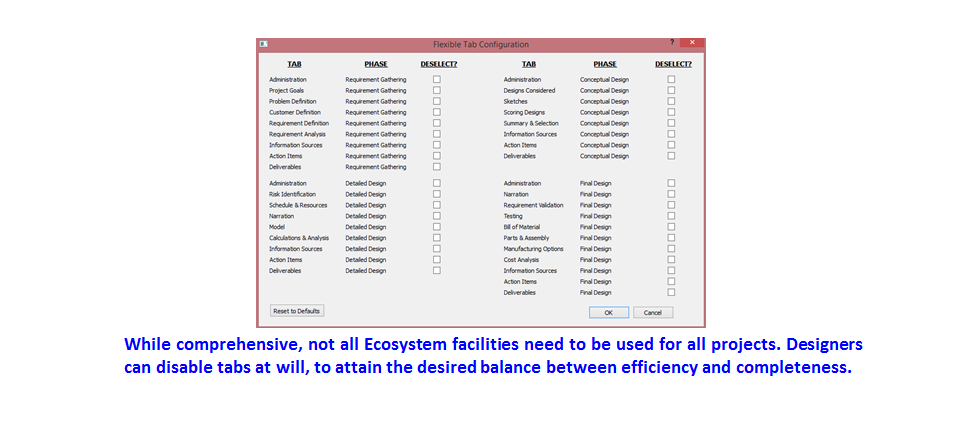Screen dimensions: 970x435
Task: Check the Customer Definition deselect box
Action: 437,112
